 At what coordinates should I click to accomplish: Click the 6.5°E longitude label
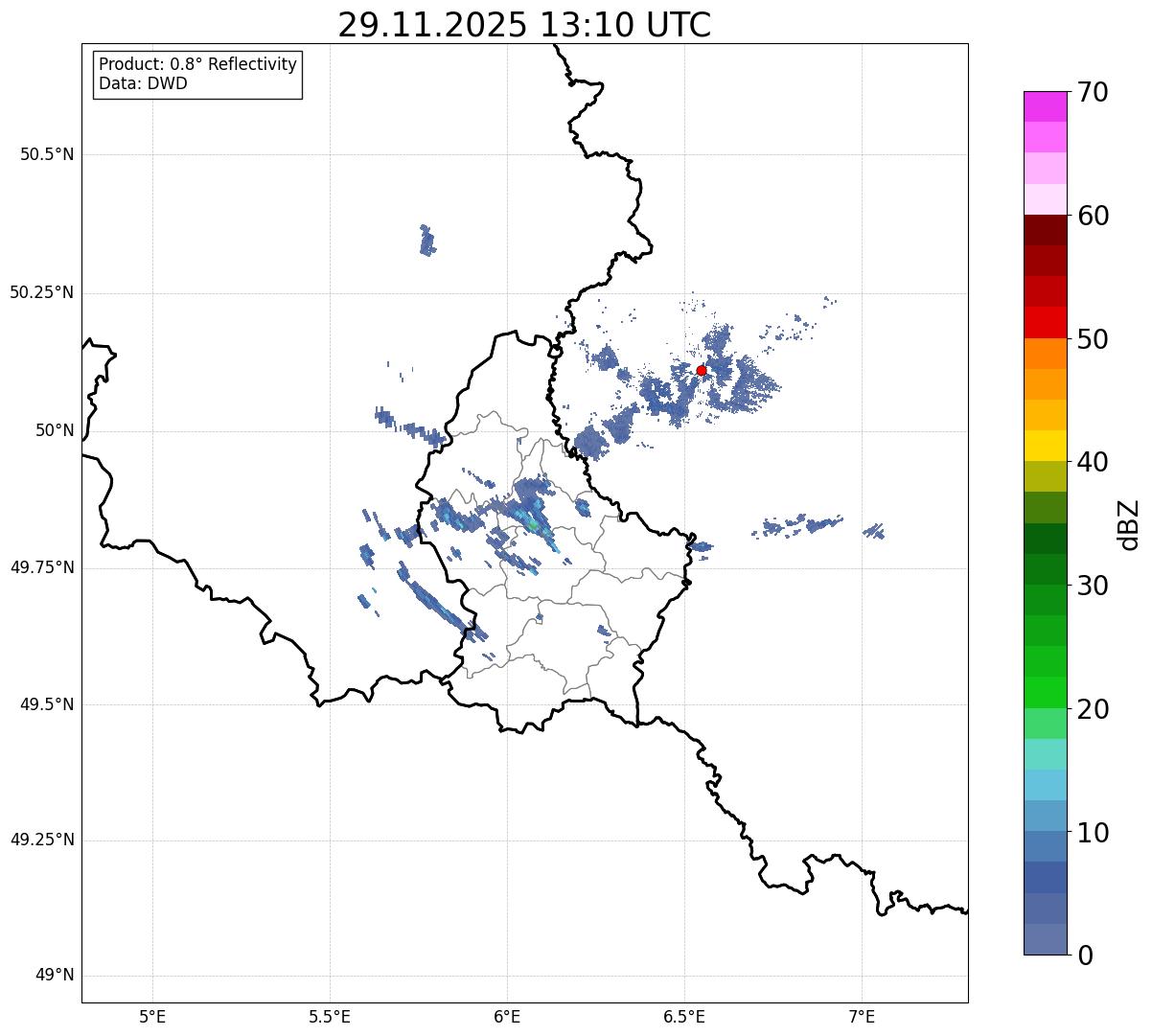coord(684,1016)
